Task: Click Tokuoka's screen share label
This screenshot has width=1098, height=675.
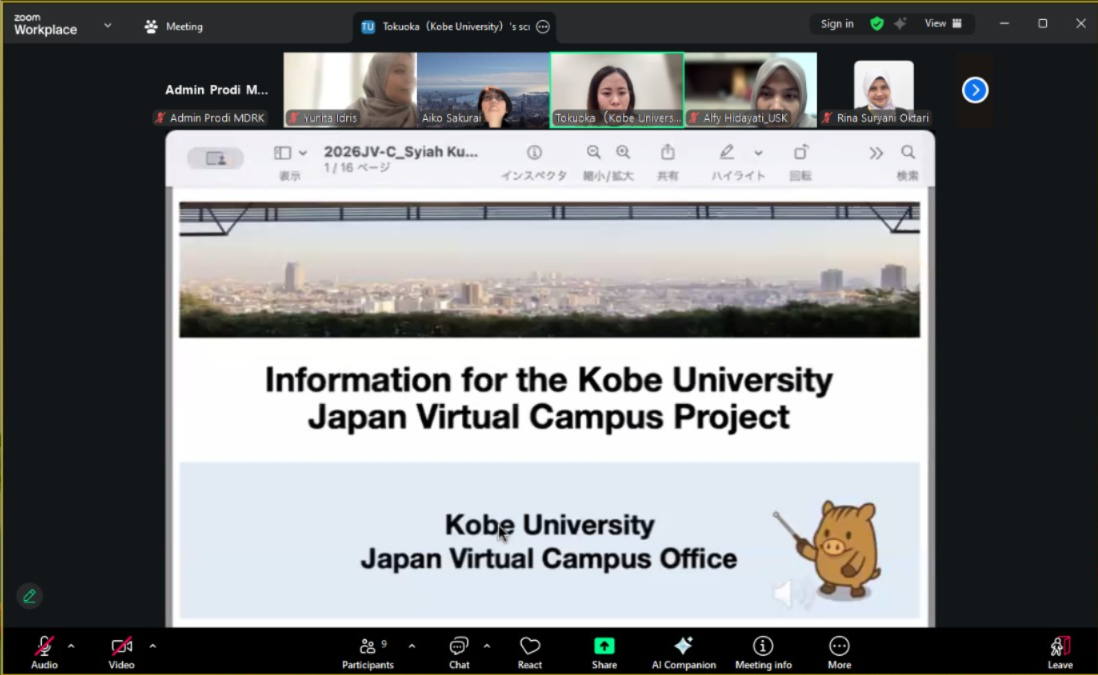Action: [455, 27]
